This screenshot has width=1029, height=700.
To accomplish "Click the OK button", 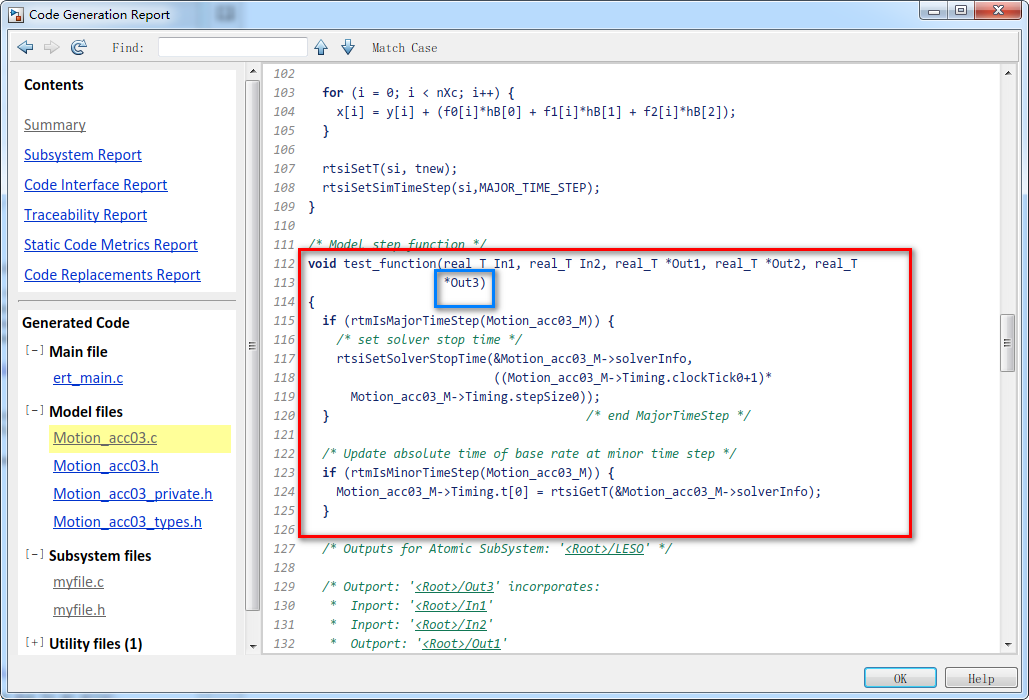I will point(899,677).
